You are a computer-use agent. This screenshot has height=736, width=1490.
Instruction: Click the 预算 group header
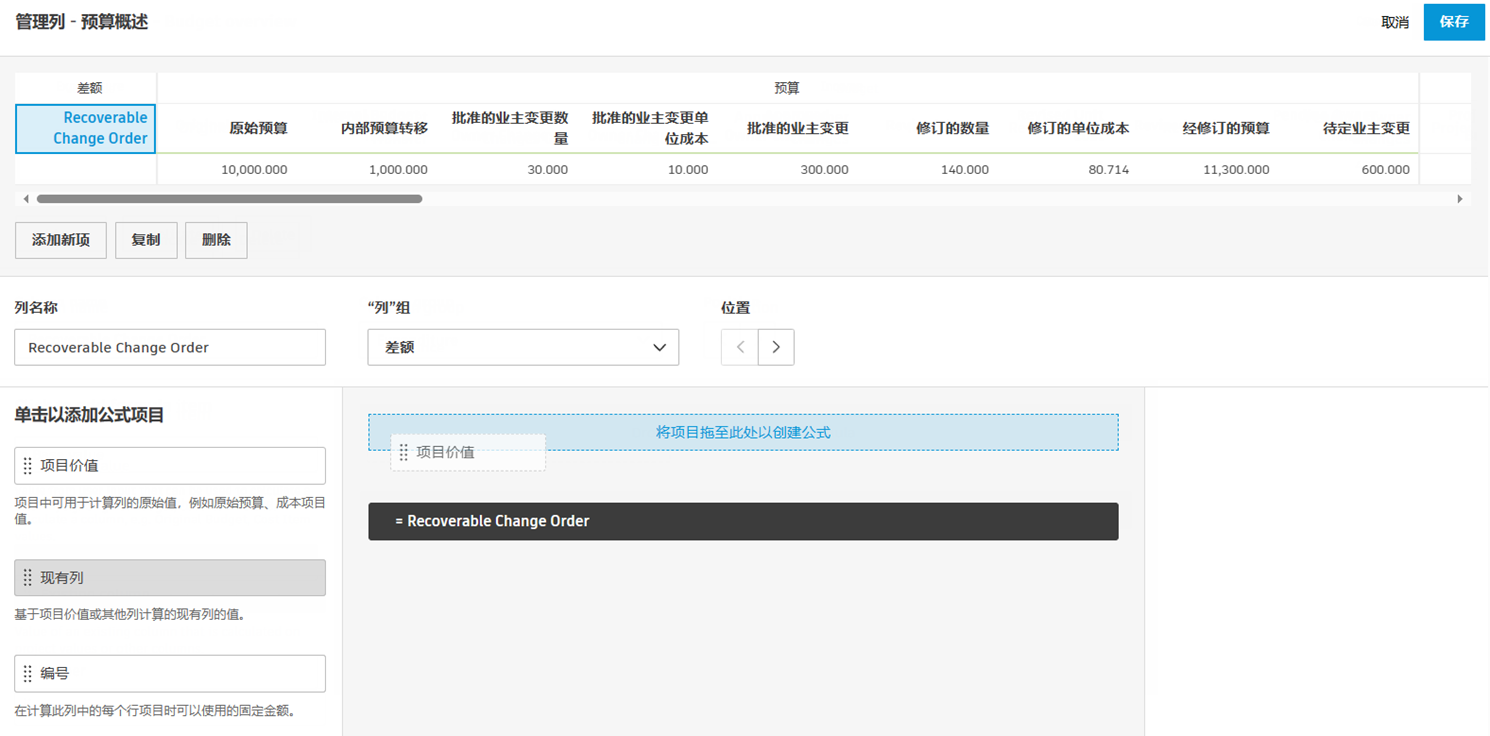coord(787,87)
